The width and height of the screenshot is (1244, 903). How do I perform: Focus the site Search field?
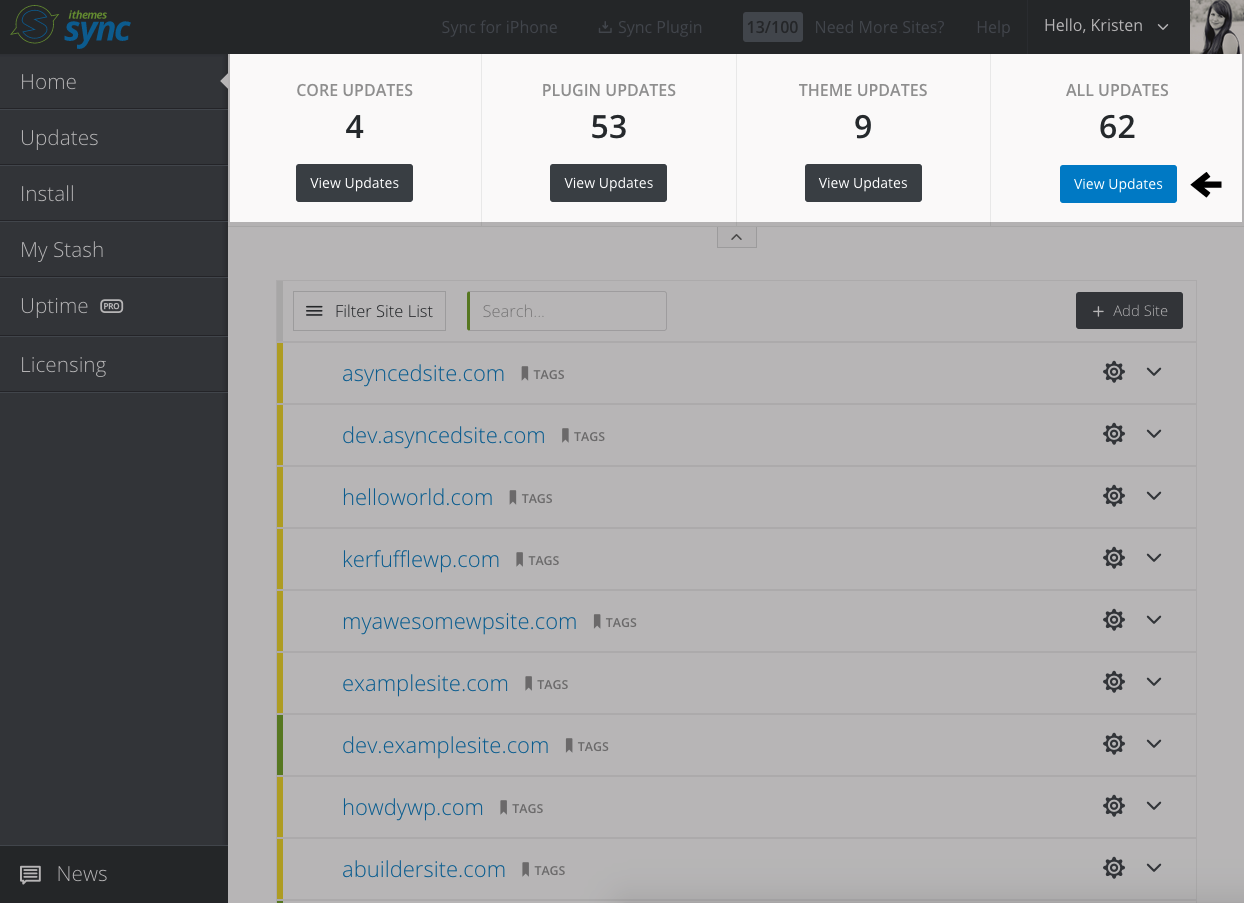coord(567,311)
